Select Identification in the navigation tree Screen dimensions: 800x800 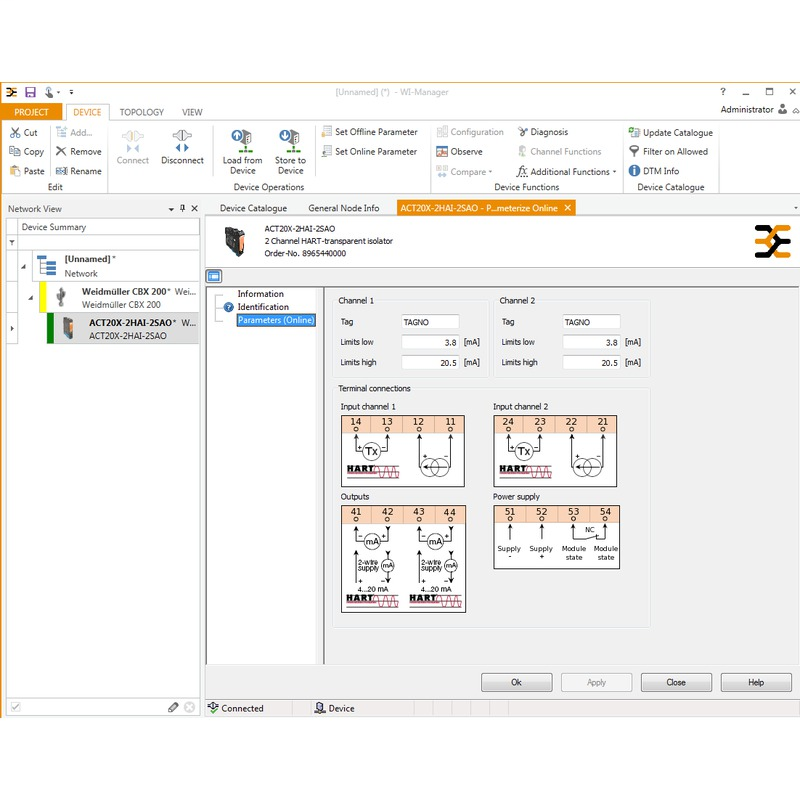(x=263, y=307)
